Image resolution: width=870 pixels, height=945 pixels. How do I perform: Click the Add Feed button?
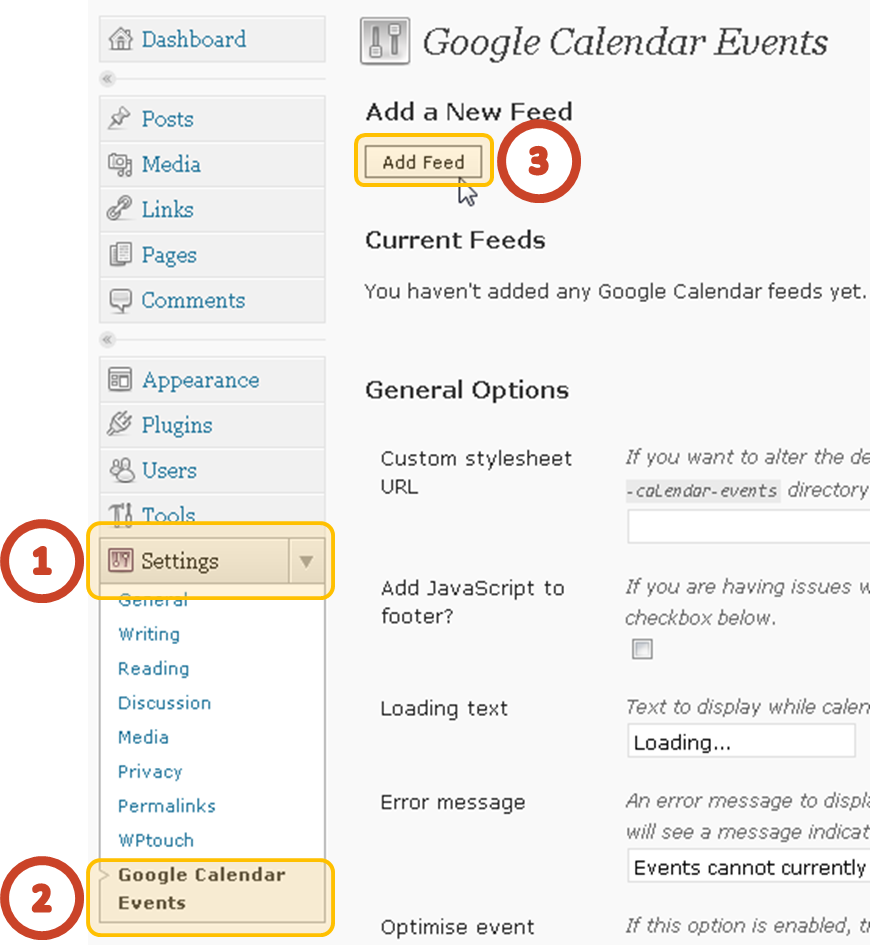tap(423, 162)
